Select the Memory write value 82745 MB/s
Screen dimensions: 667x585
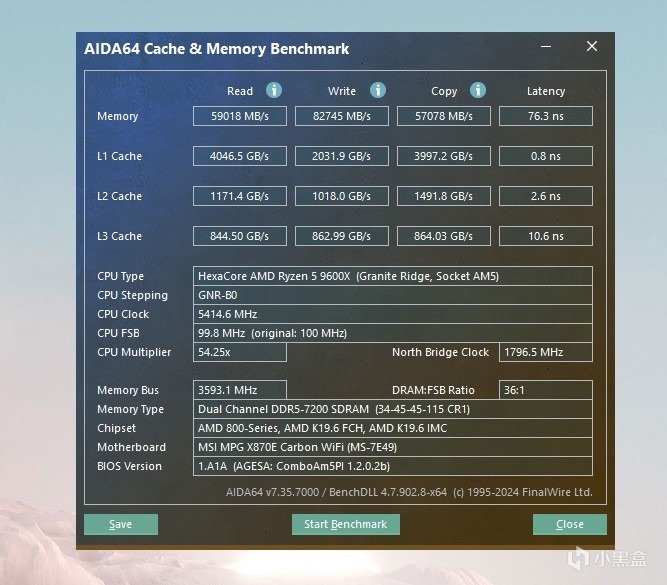point(342,116)
